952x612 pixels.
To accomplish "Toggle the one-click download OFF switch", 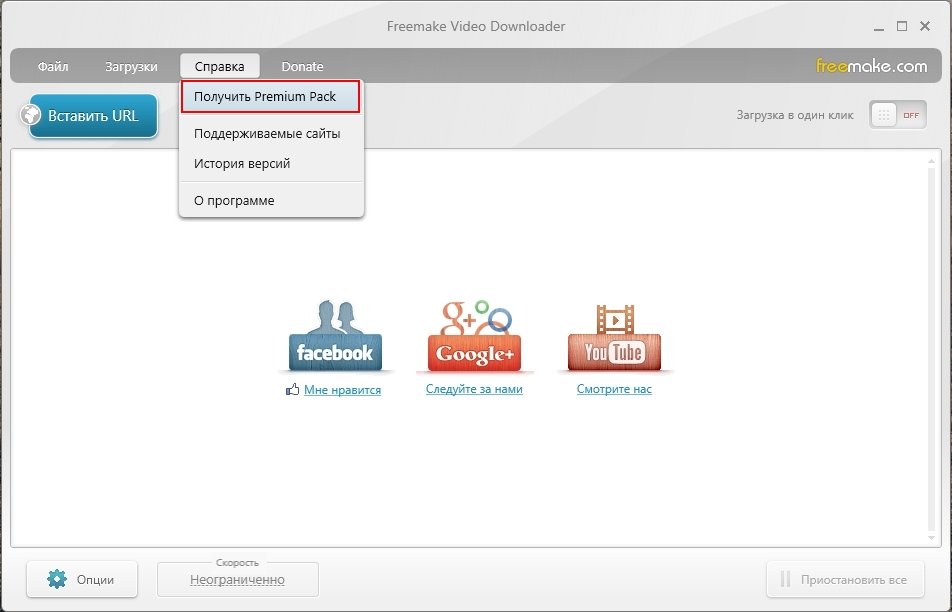I will [898, 115].
